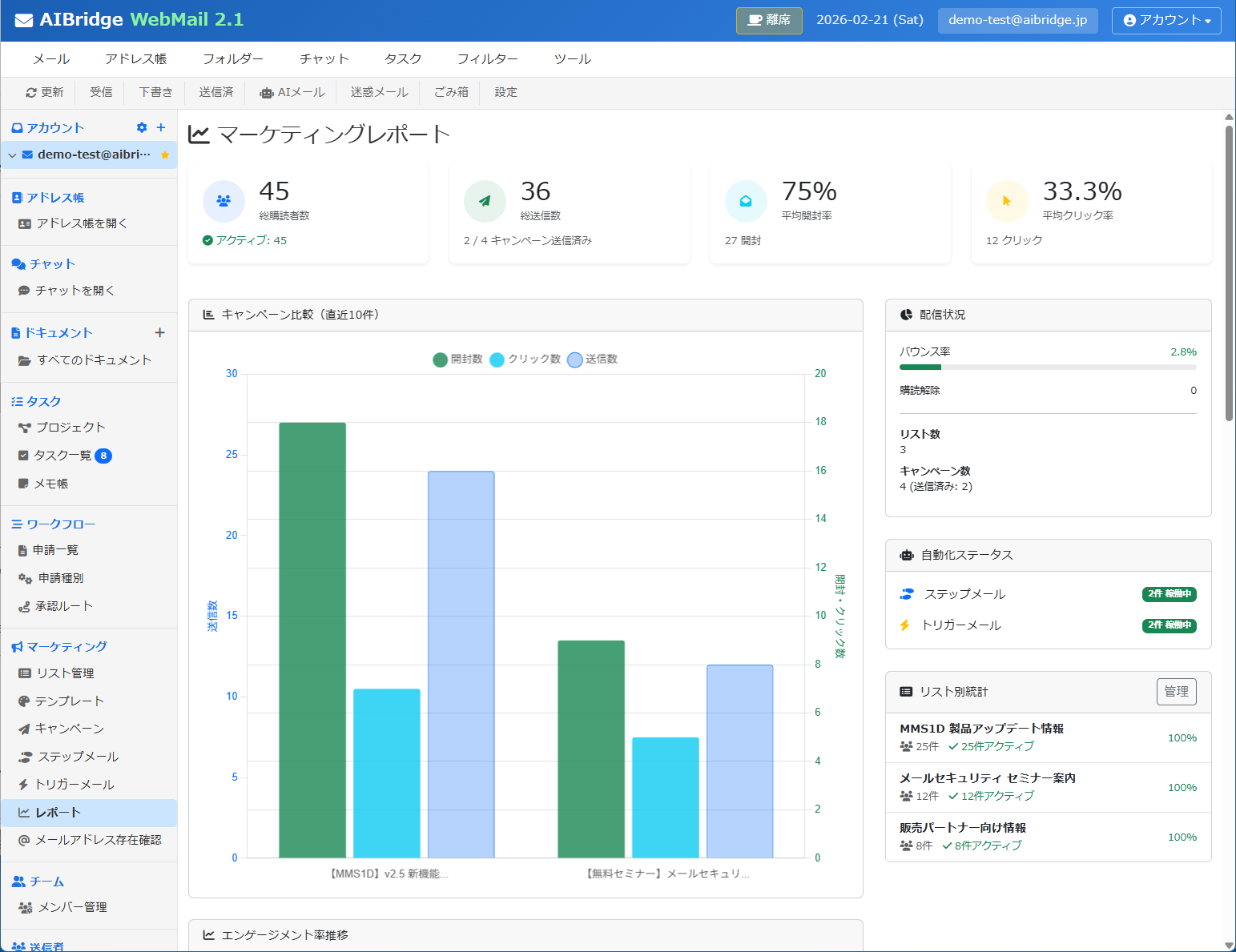
Task: Open ごみ箱 from the toolbar
Action: (x=450, y=92)
